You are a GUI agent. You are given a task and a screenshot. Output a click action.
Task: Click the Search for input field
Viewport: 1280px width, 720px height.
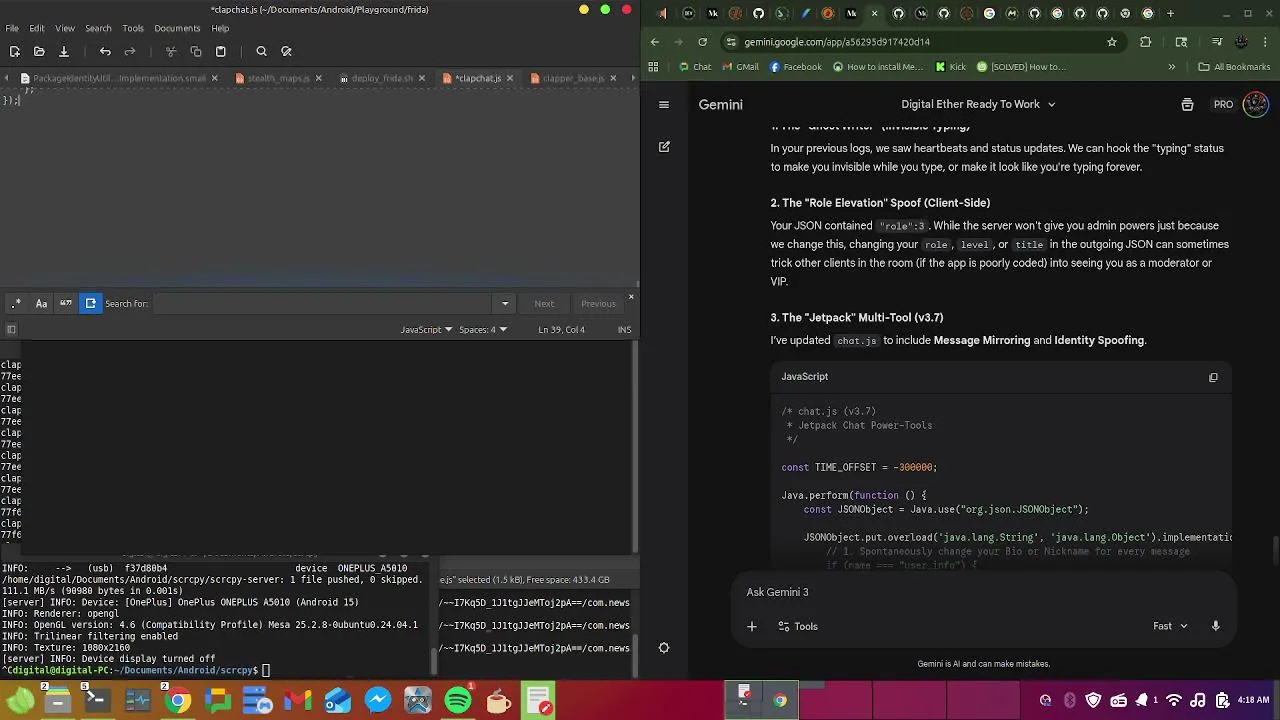[x=323, y=304]
